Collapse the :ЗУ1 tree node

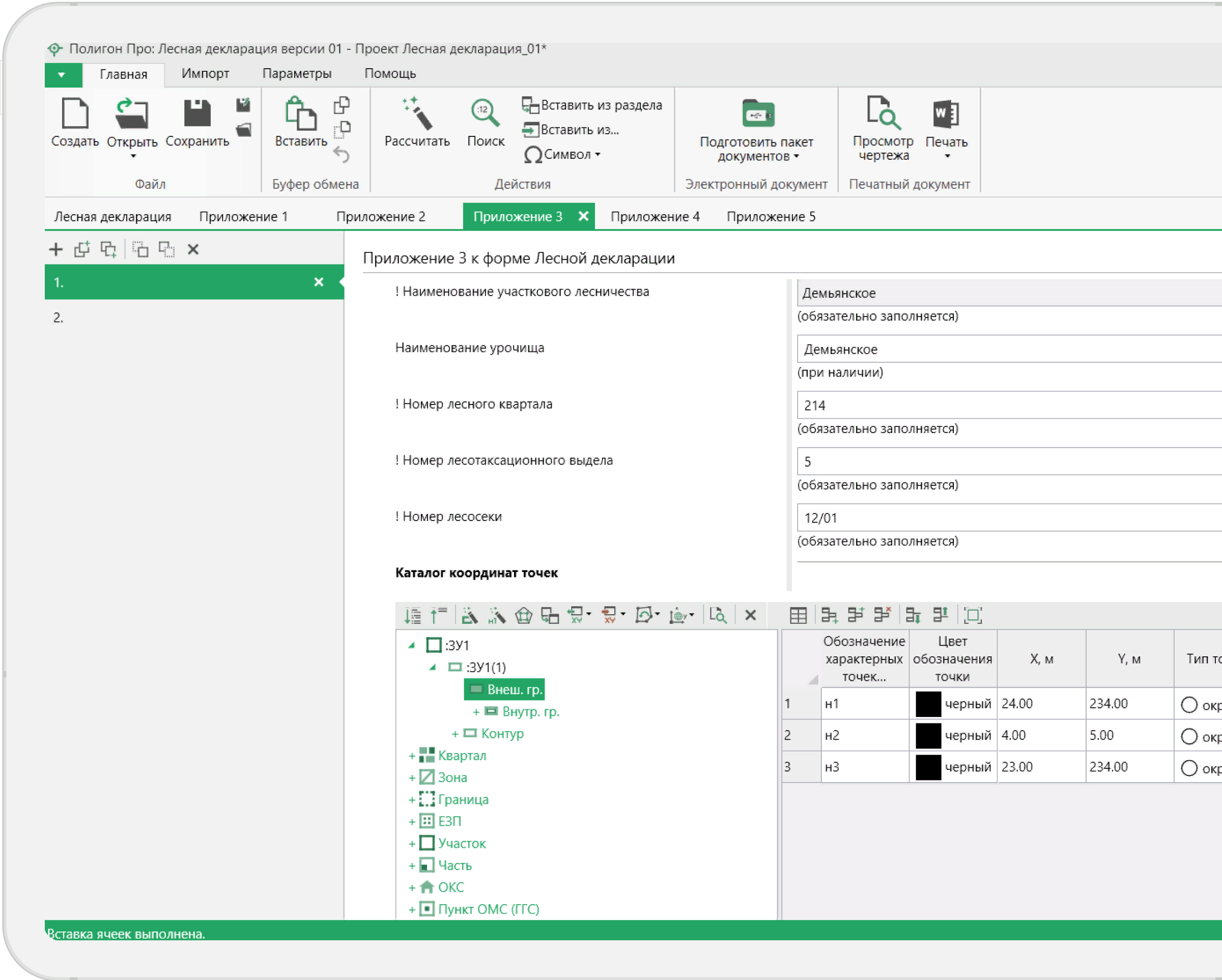click(412, 645)
